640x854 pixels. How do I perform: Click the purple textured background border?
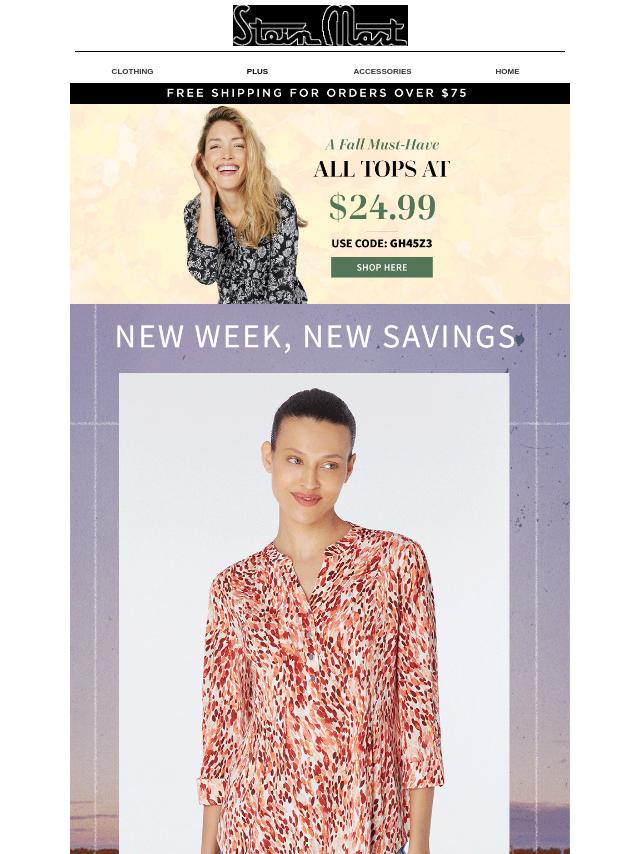tap(95, 545)
